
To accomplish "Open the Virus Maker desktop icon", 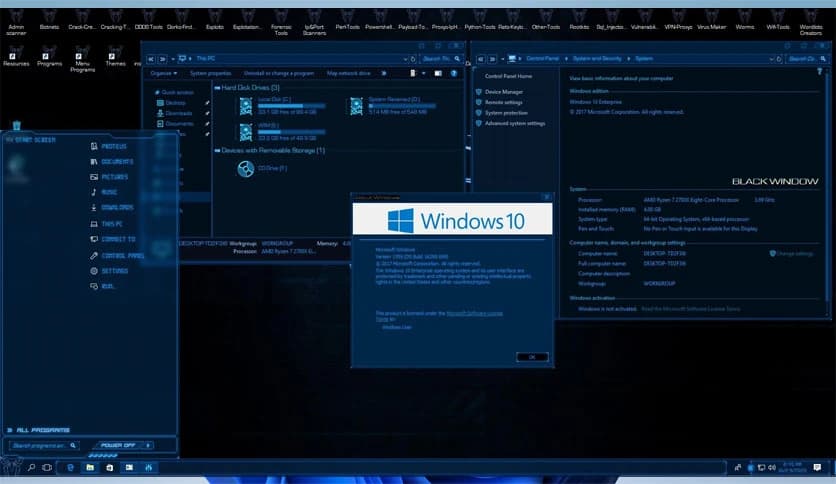I will [711, 20].
